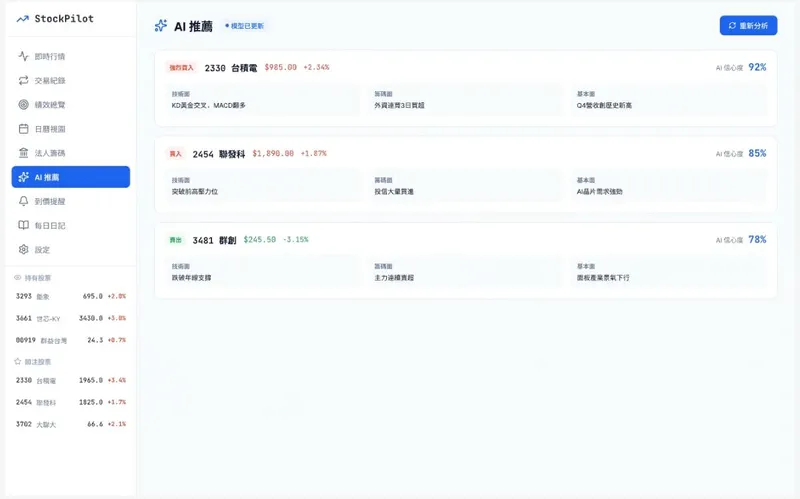Open the 3481 群創 card title
This screenshot has height=499, width=800.
214,240
